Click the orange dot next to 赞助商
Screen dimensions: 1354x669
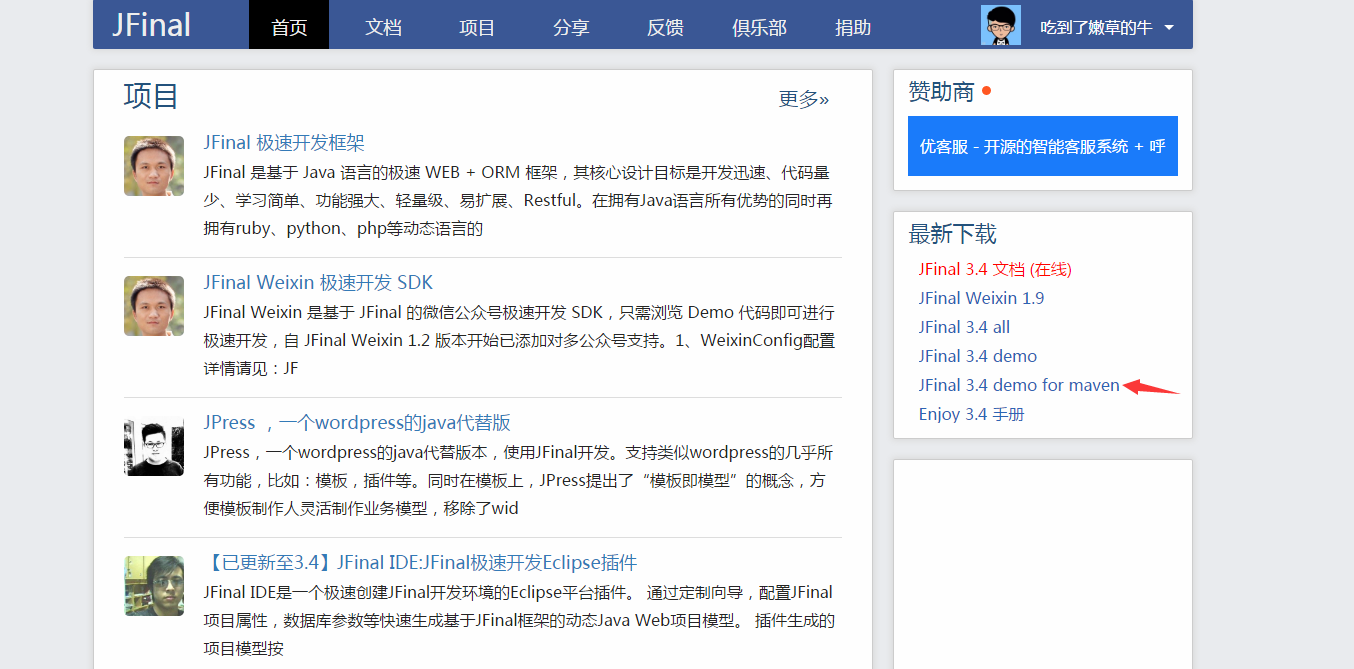(x=986, y=91)
